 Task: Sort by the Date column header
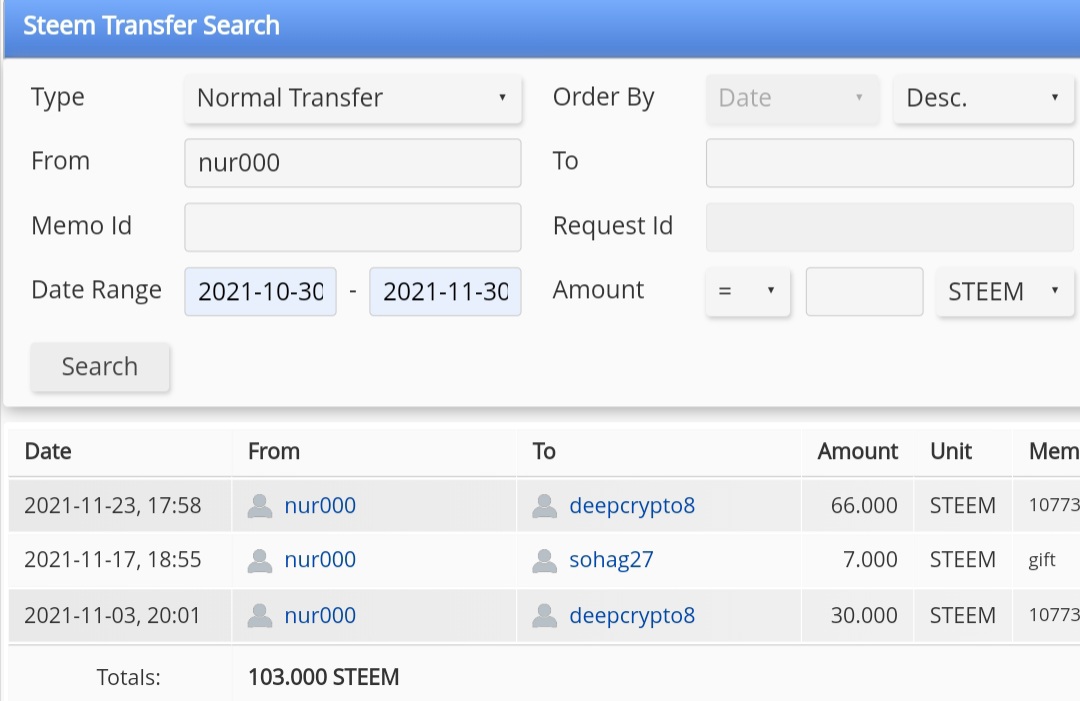(x=48, y=451)
